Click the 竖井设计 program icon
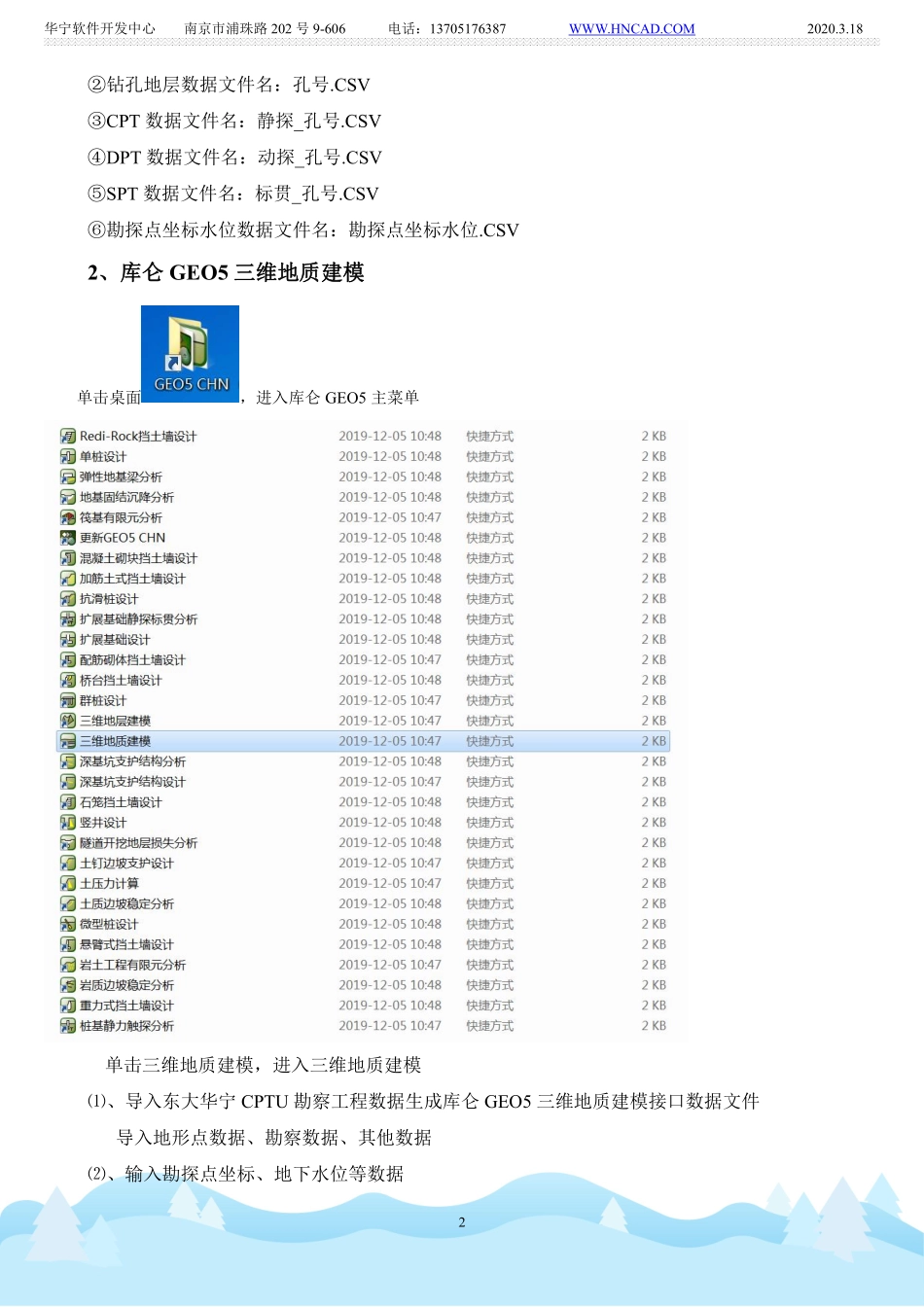The height and width of the screenshot is (1307, 924). coord(68,823)
